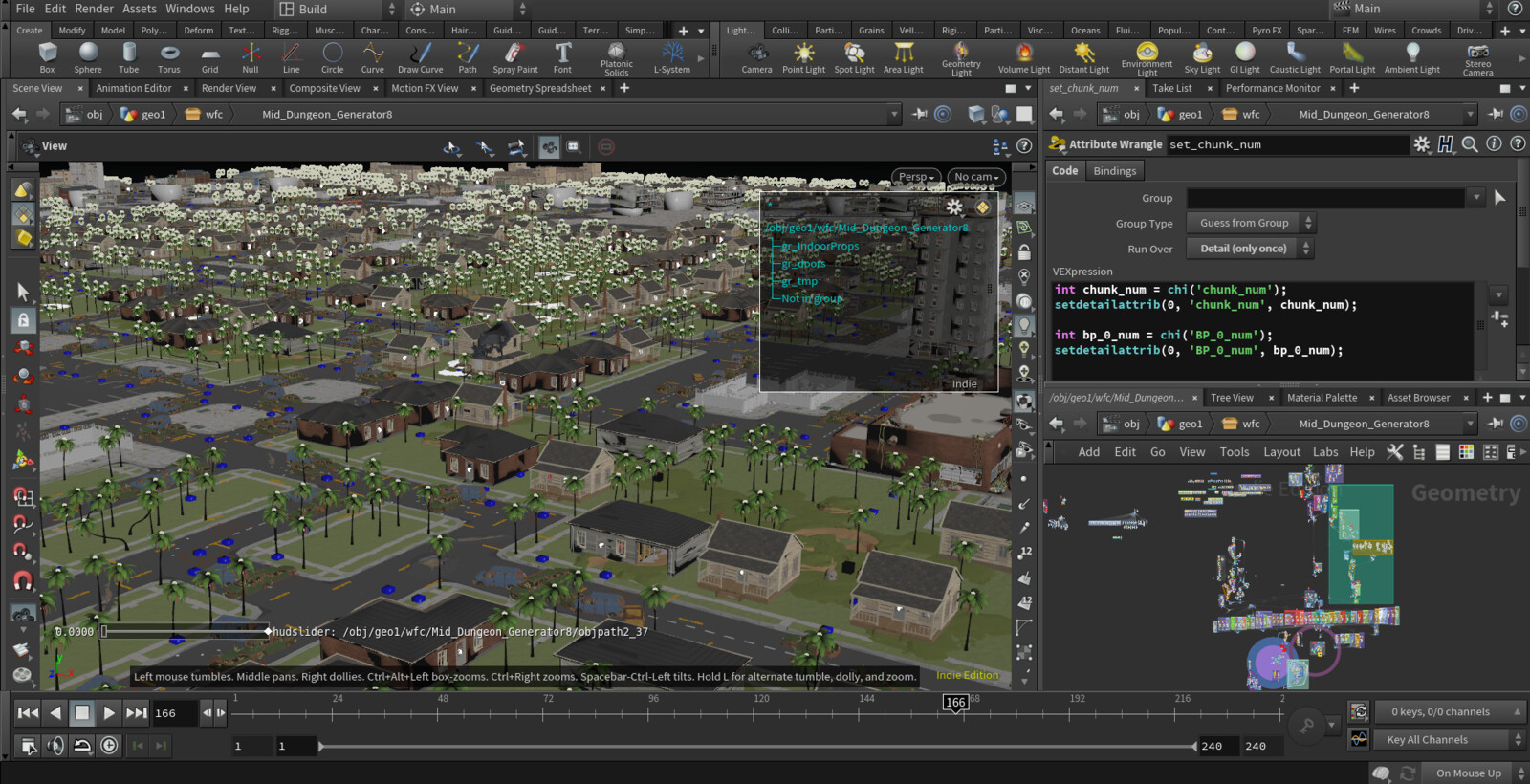The image size is (1530, 784).
Task: Select the Spray Paint tool
Action: pyautogui.click(x=515, y=57)
